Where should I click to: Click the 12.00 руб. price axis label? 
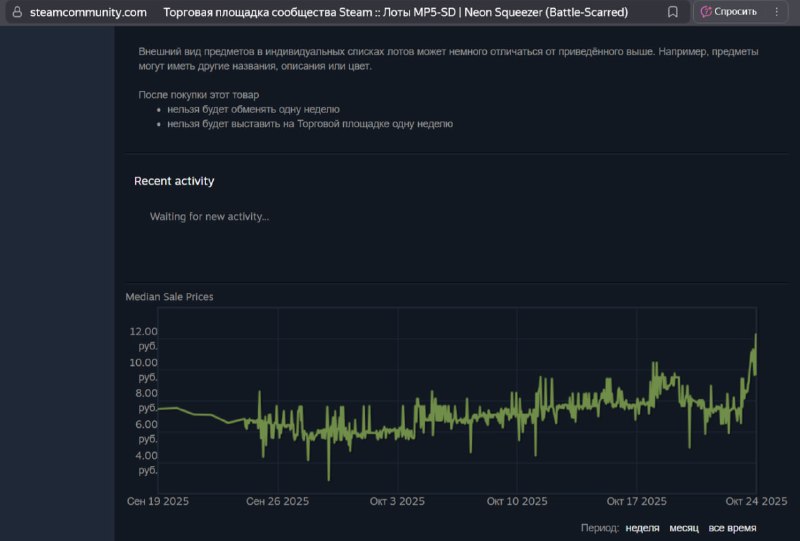point(143,338)
